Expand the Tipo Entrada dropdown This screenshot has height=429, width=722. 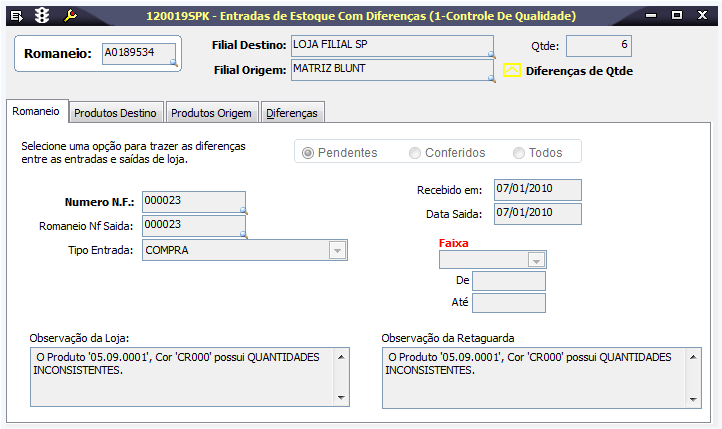(337, 250)
